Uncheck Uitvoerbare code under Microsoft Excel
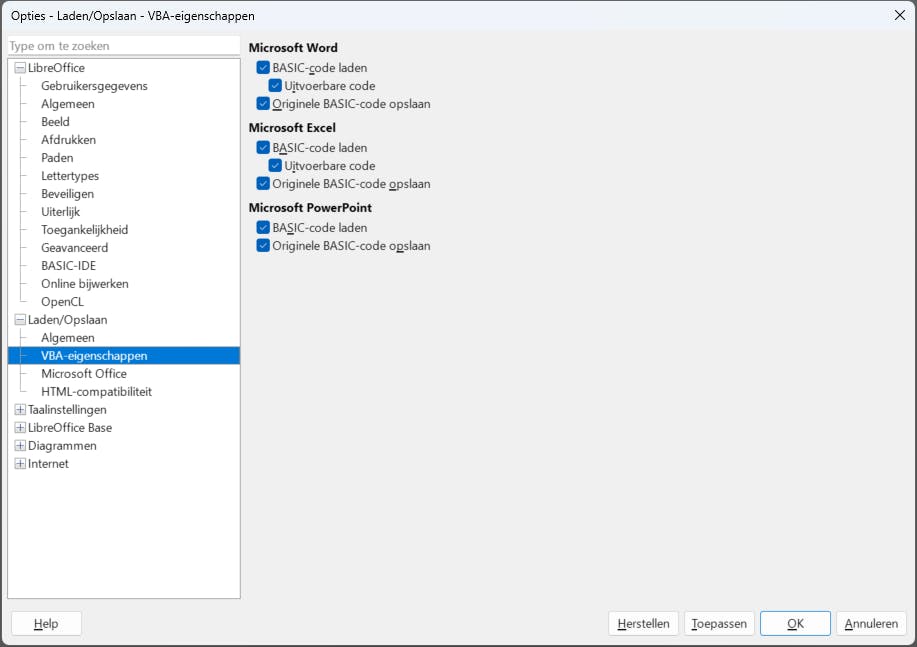This screenshot has width=917, height=647. pos(276,166)
